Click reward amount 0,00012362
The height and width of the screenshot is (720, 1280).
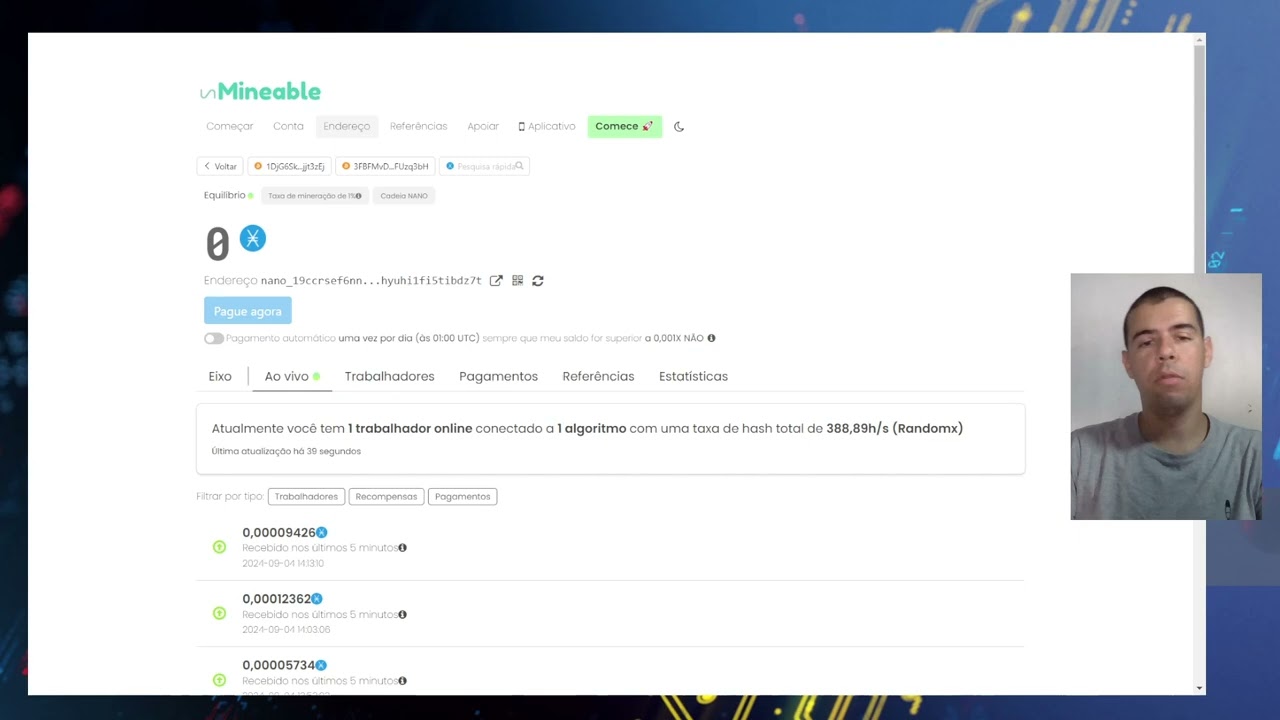pos(276,599)
